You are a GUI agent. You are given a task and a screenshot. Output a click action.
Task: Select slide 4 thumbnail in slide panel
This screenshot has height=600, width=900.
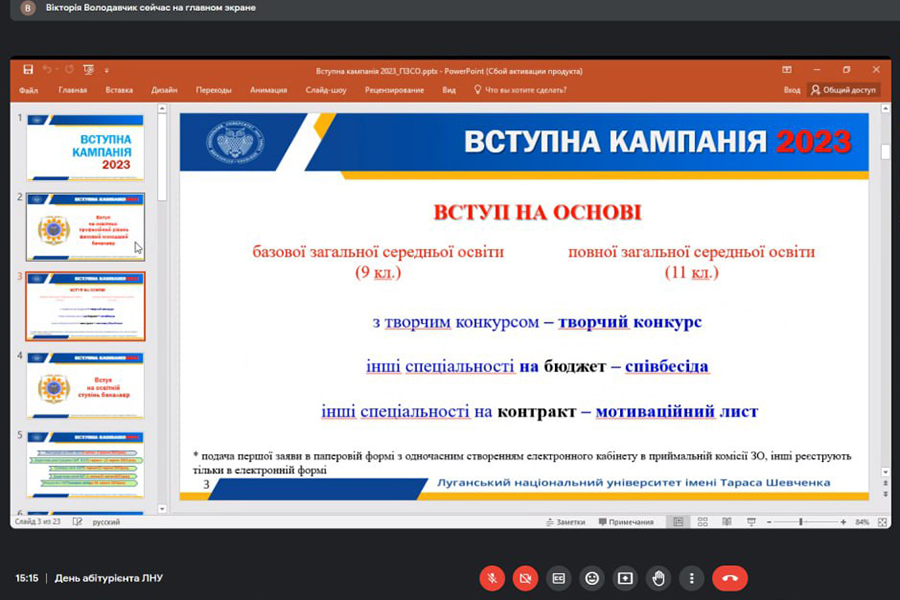point(85,384)
